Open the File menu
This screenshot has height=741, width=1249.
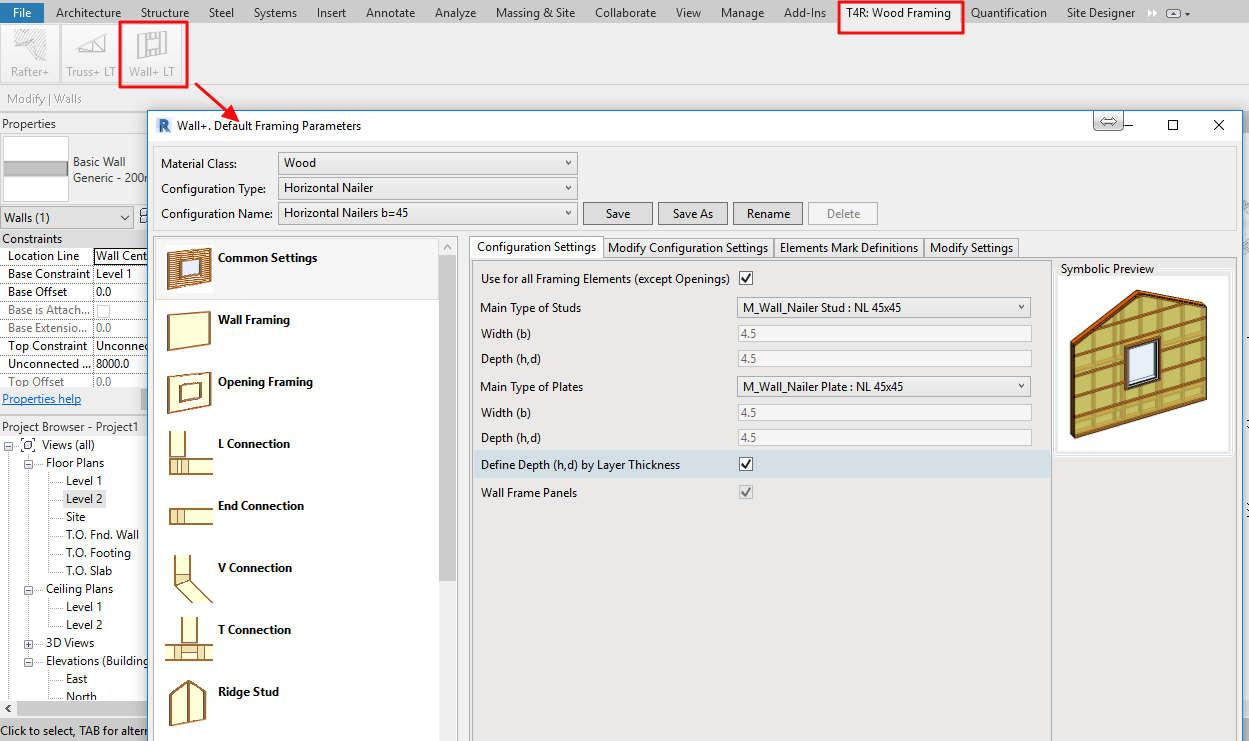(x=22, y=13)
